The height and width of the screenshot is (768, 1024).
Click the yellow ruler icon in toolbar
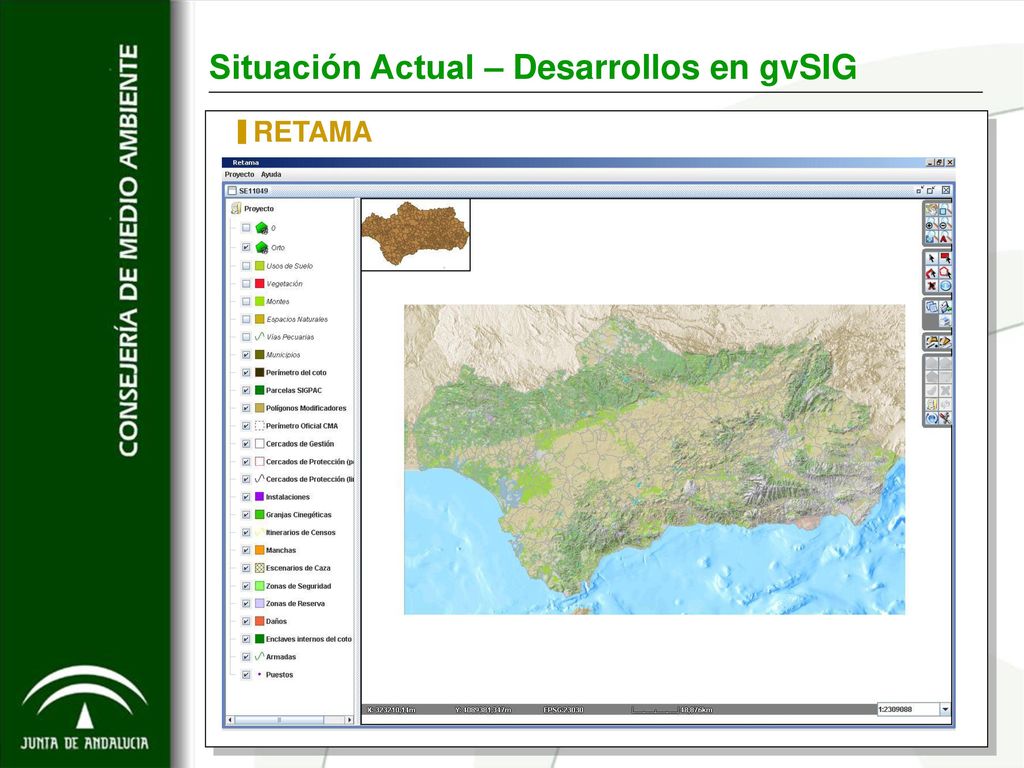tap(931, 405)
